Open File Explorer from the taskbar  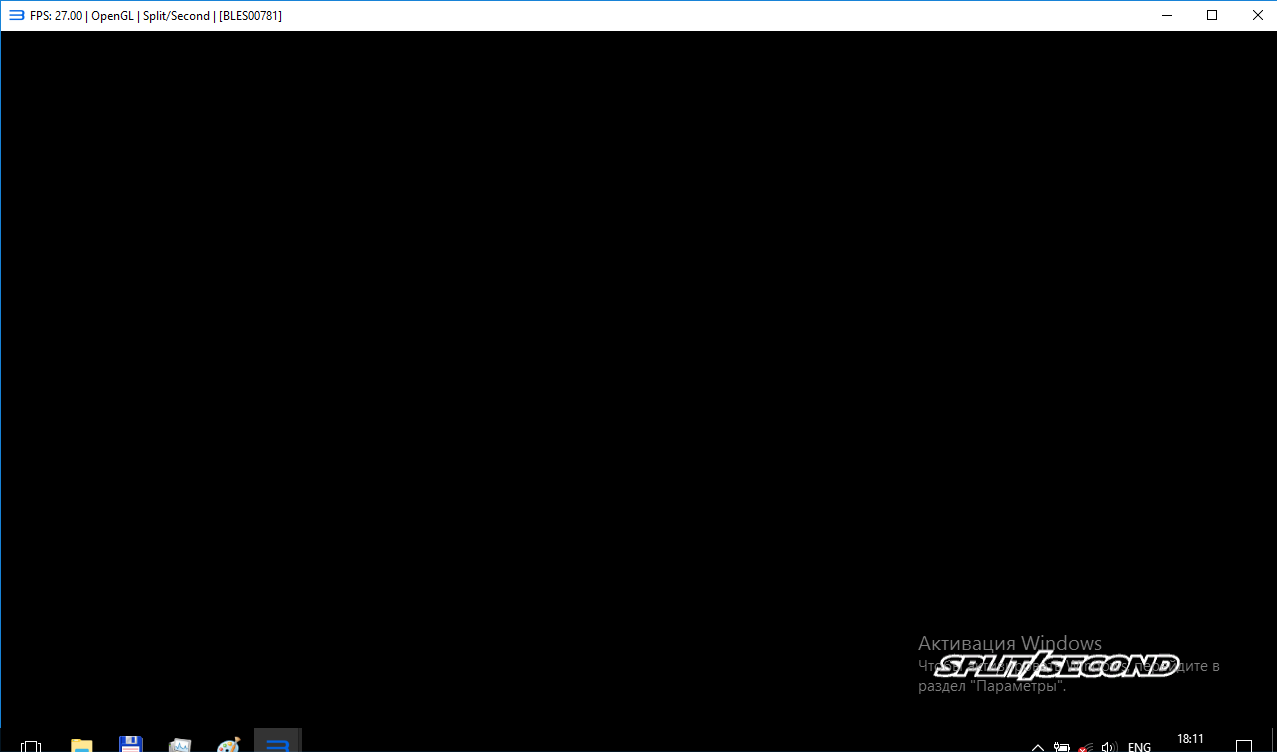click(81, 745)
